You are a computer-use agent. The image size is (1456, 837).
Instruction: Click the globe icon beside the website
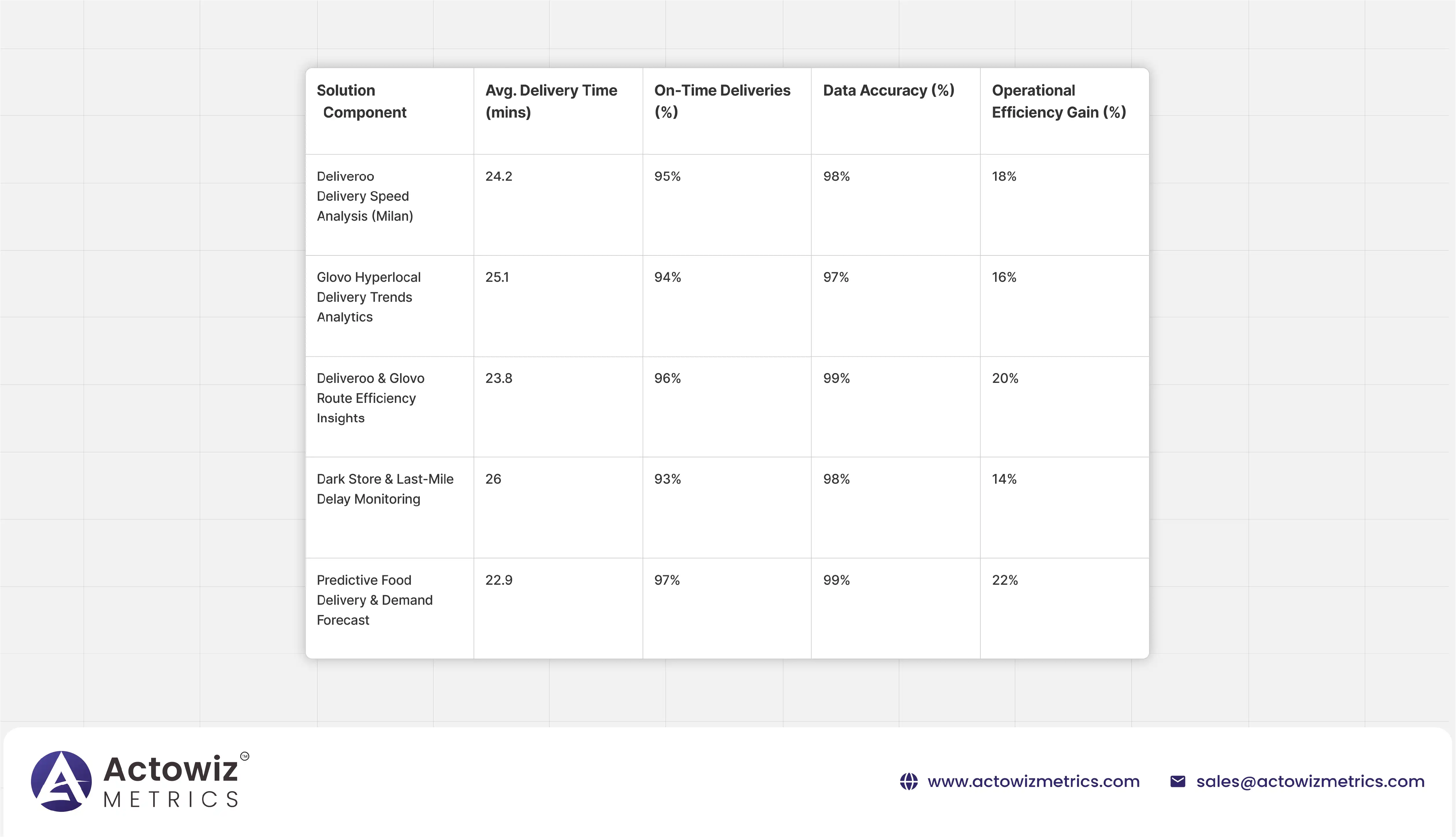pos(909,782)
